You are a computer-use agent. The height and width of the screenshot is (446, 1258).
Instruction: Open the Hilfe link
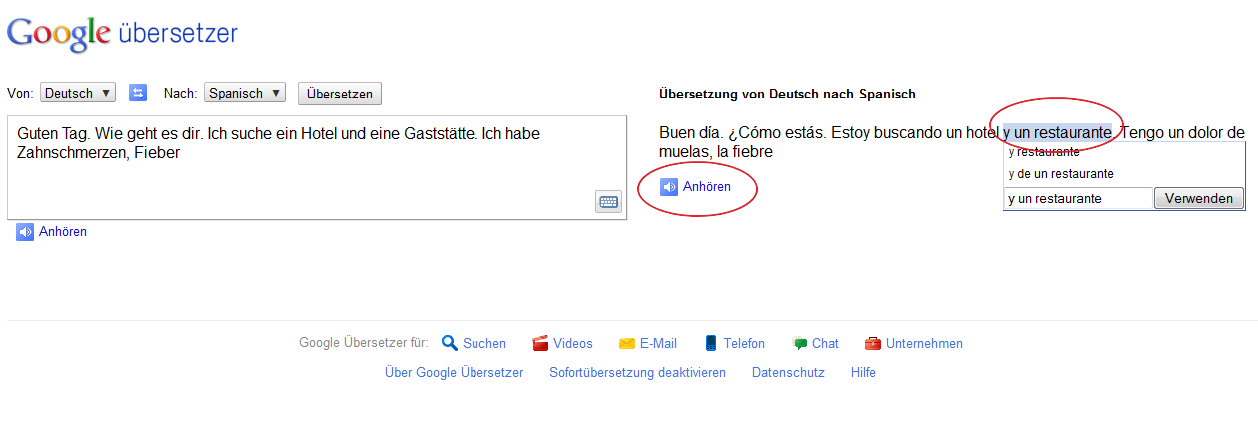[863, 372]
